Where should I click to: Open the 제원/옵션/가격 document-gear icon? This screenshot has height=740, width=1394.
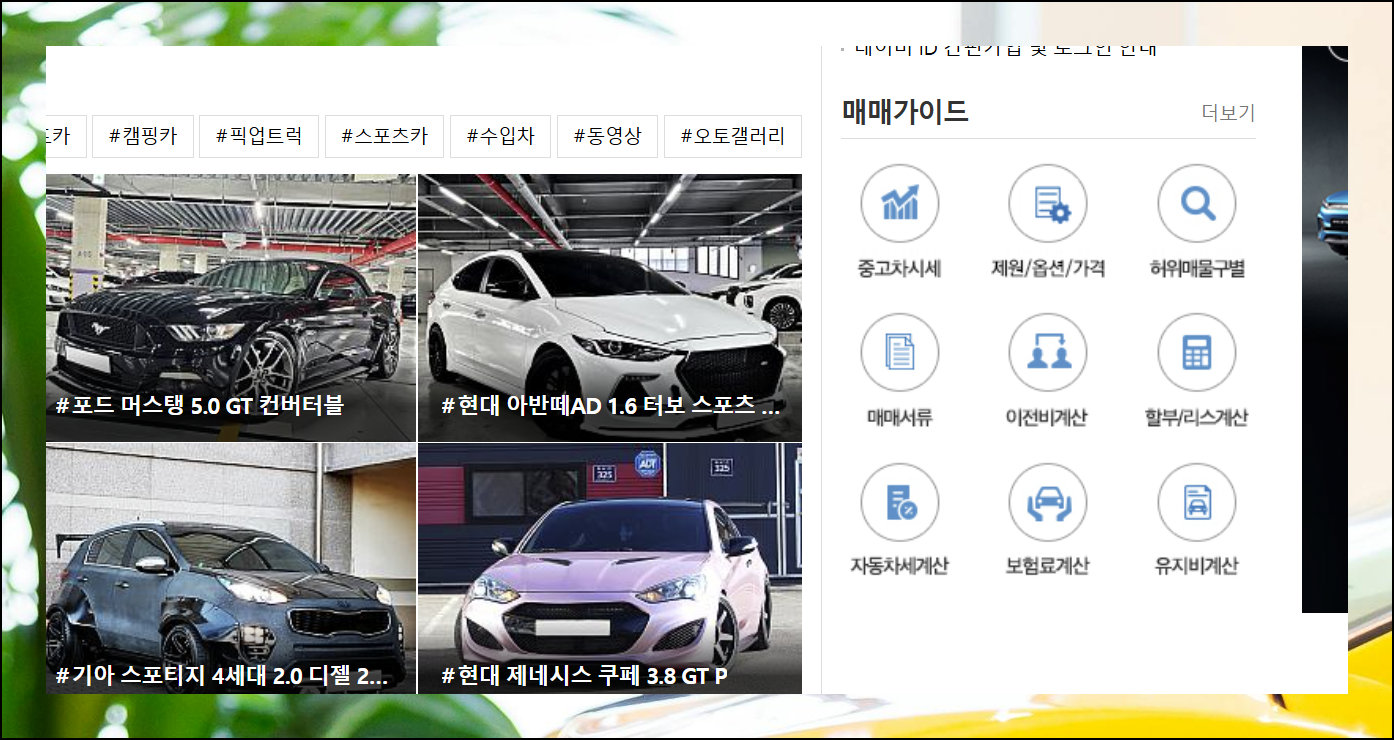(x=1048, y=204)
